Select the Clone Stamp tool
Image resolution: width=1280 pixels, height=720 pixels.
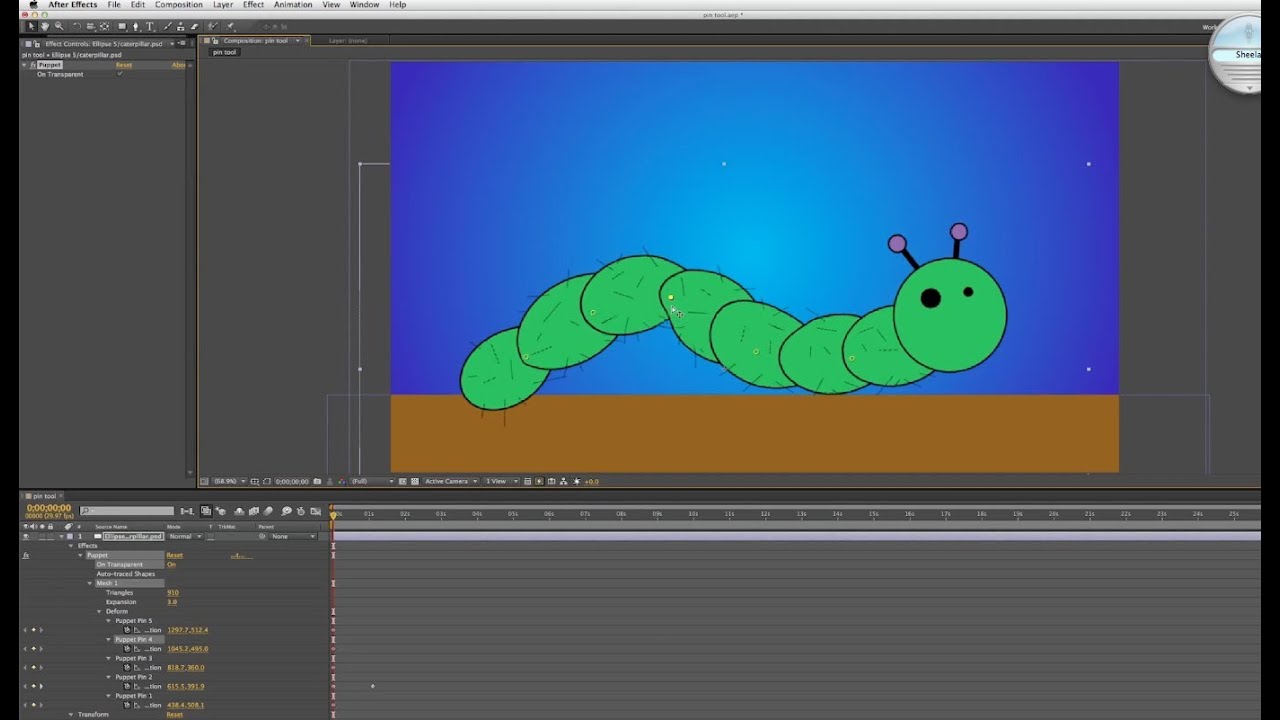(x=180, y=27)
